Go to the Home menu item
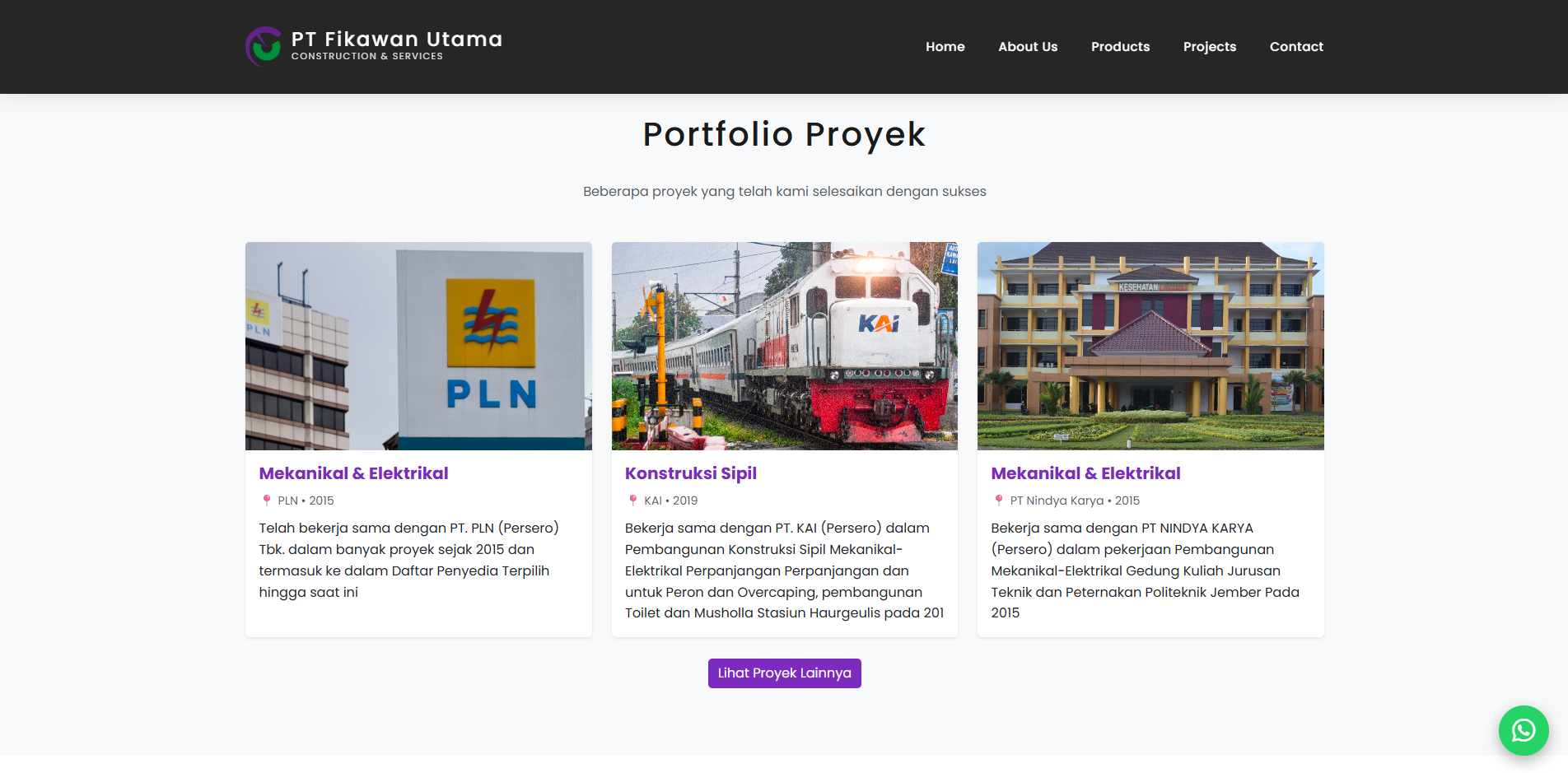This screenshot has width=1568, height=773. [945, 47]
